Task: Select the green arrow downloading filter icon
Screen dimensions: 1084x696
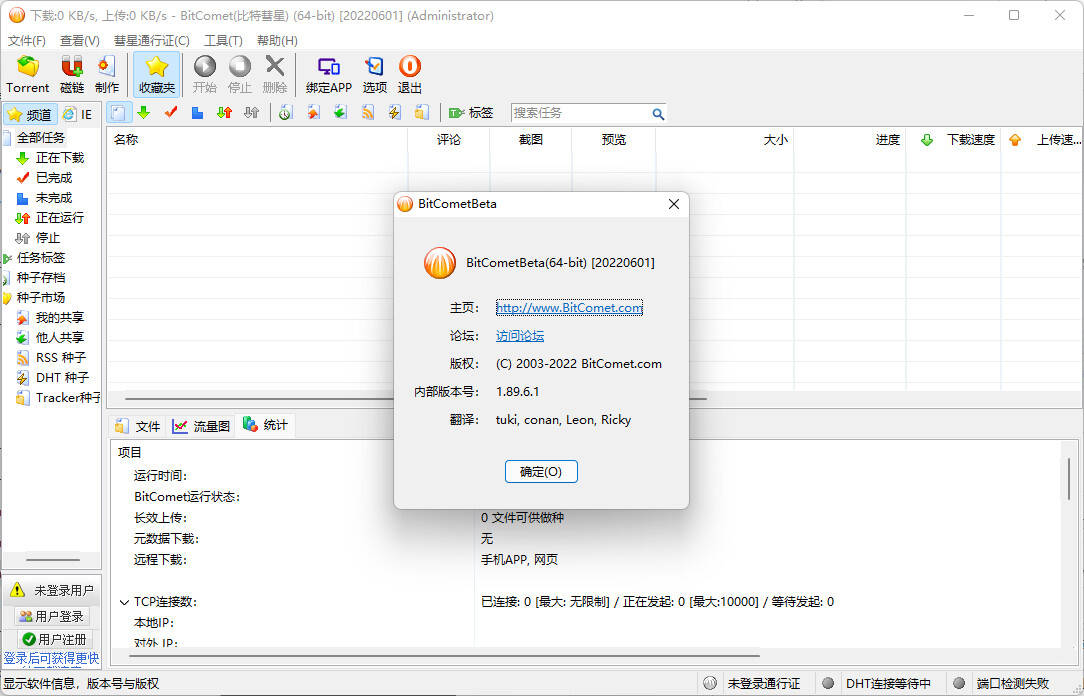Action: pos(144,113)
